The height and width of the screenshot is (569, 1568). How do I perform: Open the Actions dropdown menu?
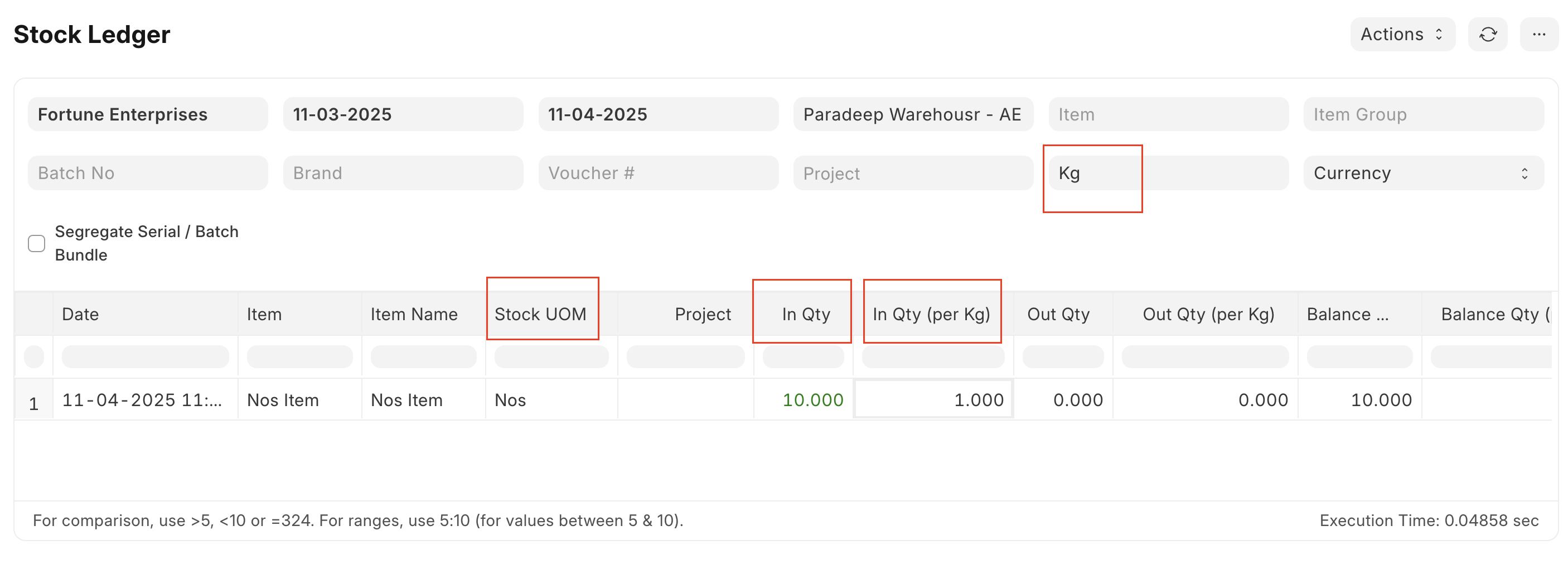(1401, 35)
